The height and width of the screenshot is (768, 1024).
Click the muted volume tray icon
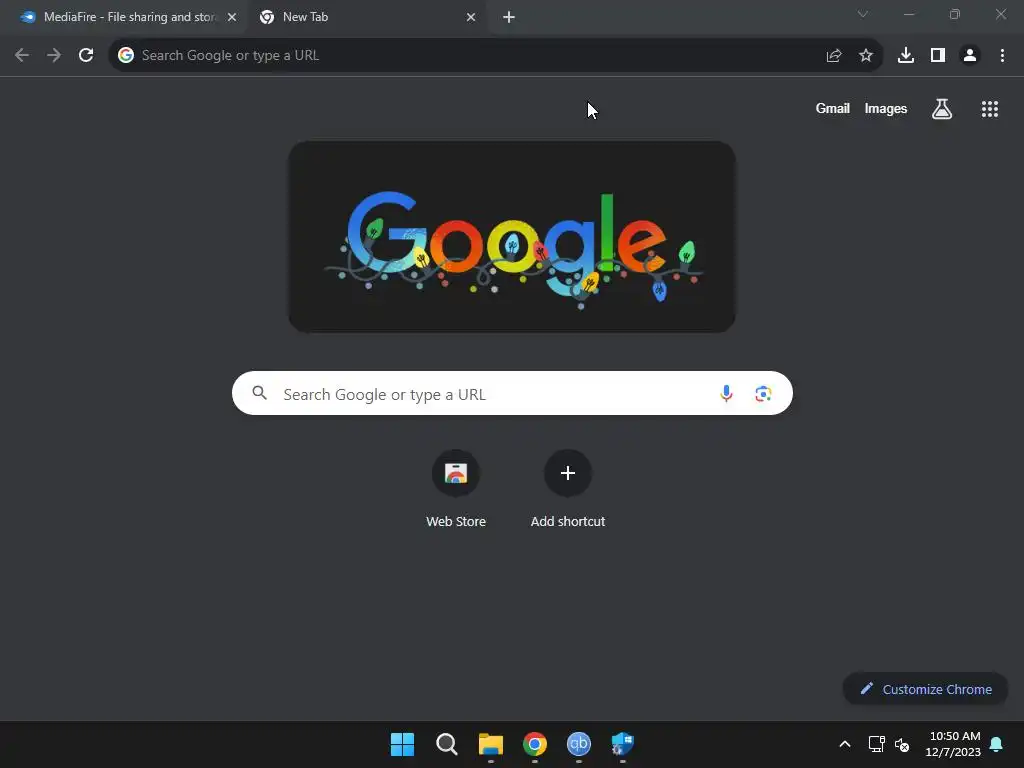(x=902, y=744)
